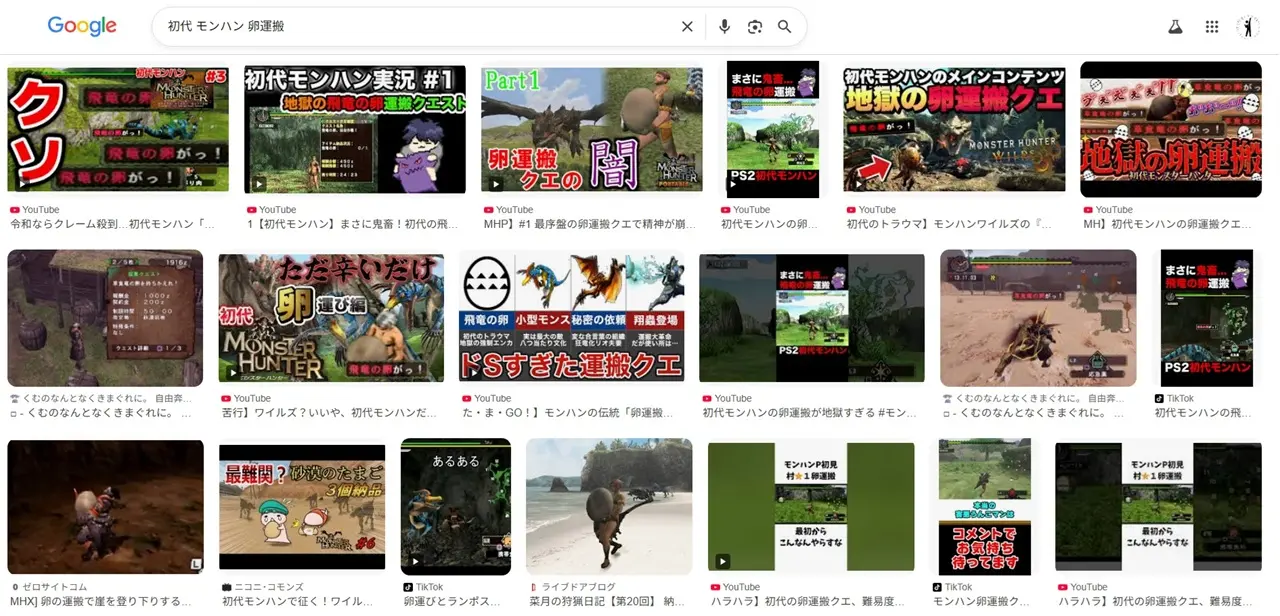Start voice search with microphone icon
The image size is (1280, 616).
724,27
